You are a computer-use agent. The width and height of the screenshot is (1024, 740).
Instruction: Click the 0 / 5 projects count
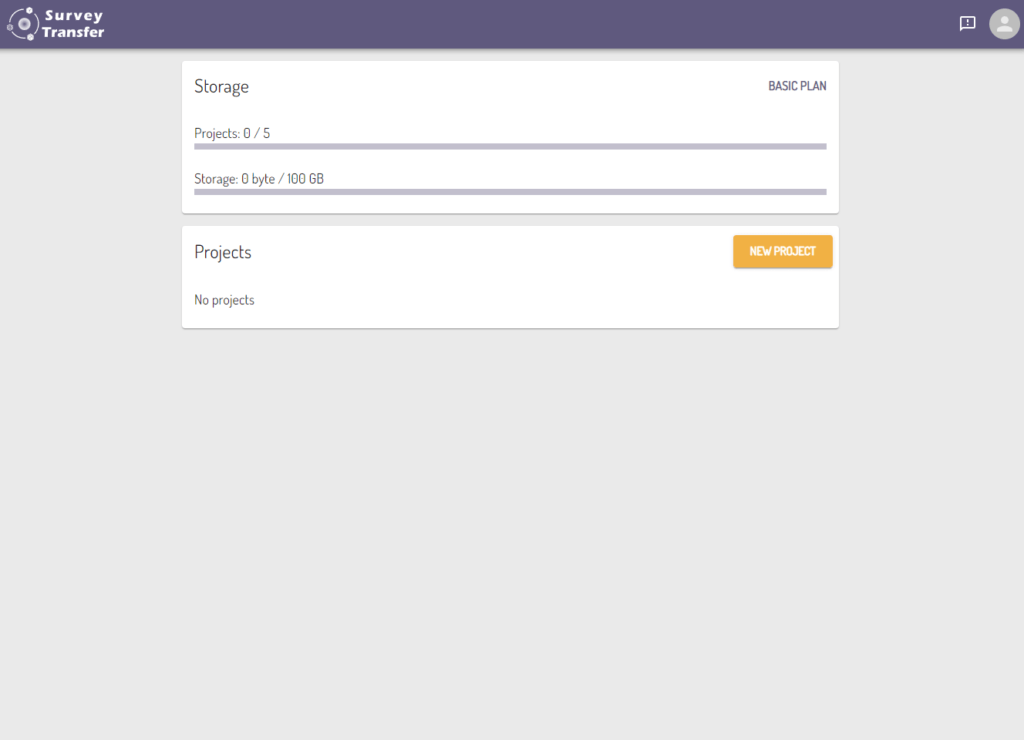pyautogui.click(x=257, y=133)
